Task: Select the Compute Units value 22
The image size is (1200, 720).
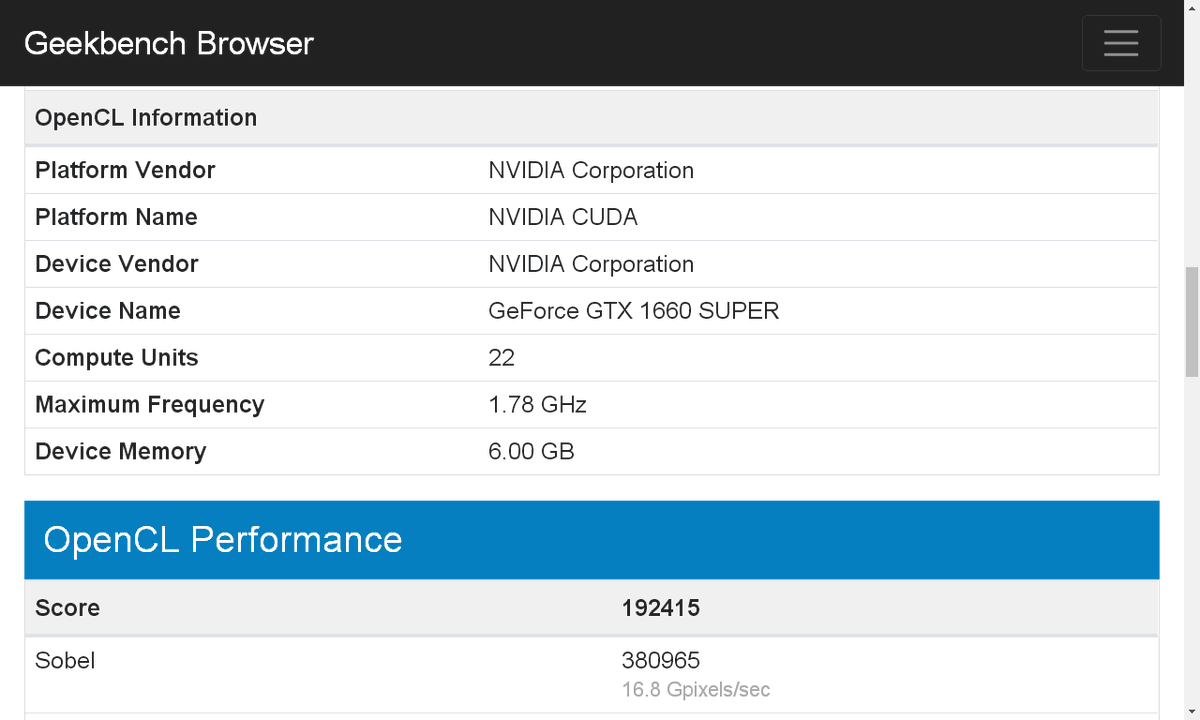Action: (x=502, y=358)
